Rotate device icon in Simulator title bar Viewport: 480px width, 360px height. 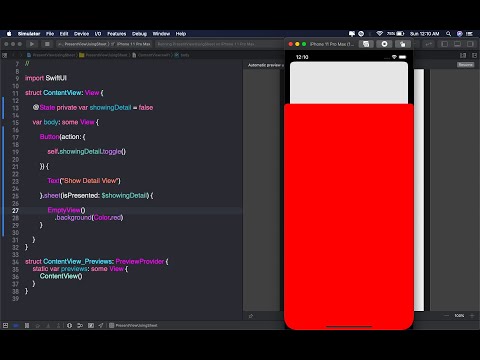coord(402,44)
